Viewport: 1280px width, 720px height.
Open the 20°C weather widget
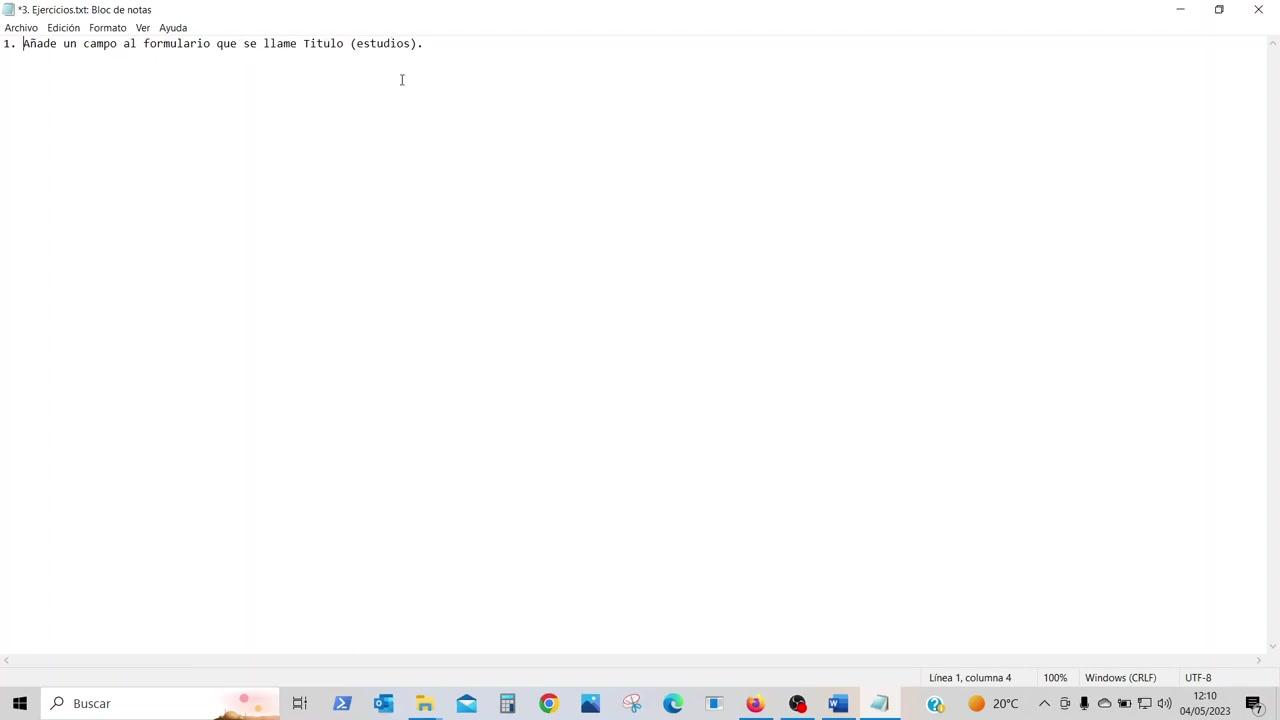(x=994, y=704)
